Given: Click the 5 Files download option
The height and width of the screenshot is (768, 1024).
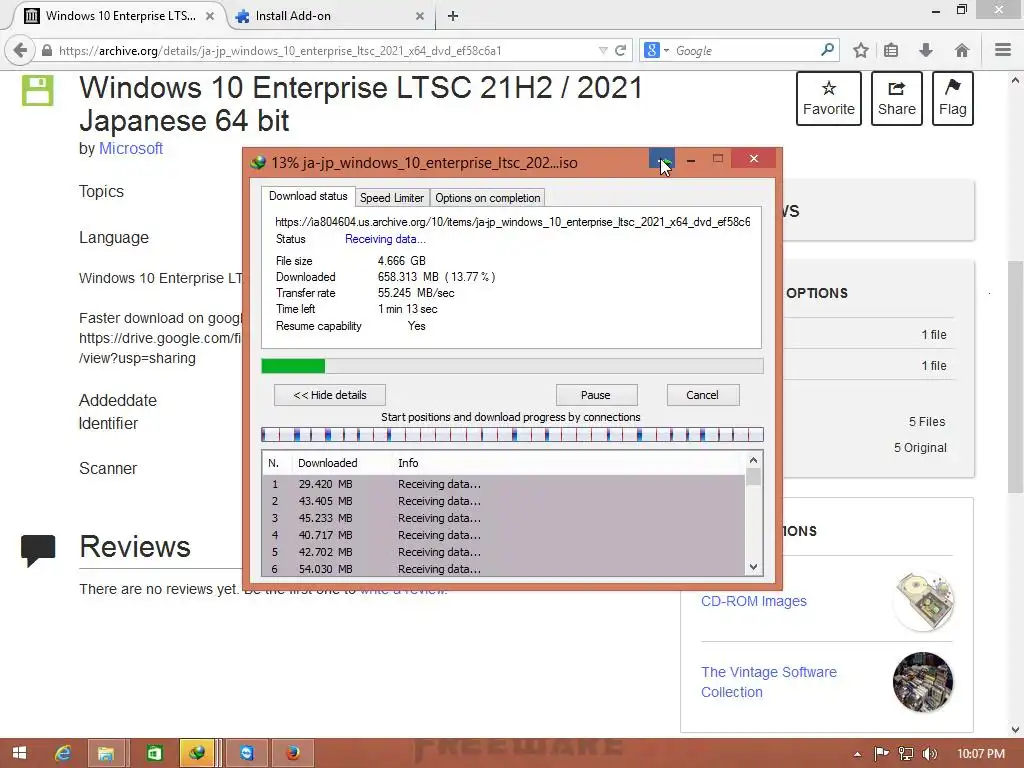Looking at the screenshot, I should pyautogui.click(x=927, y=422).
